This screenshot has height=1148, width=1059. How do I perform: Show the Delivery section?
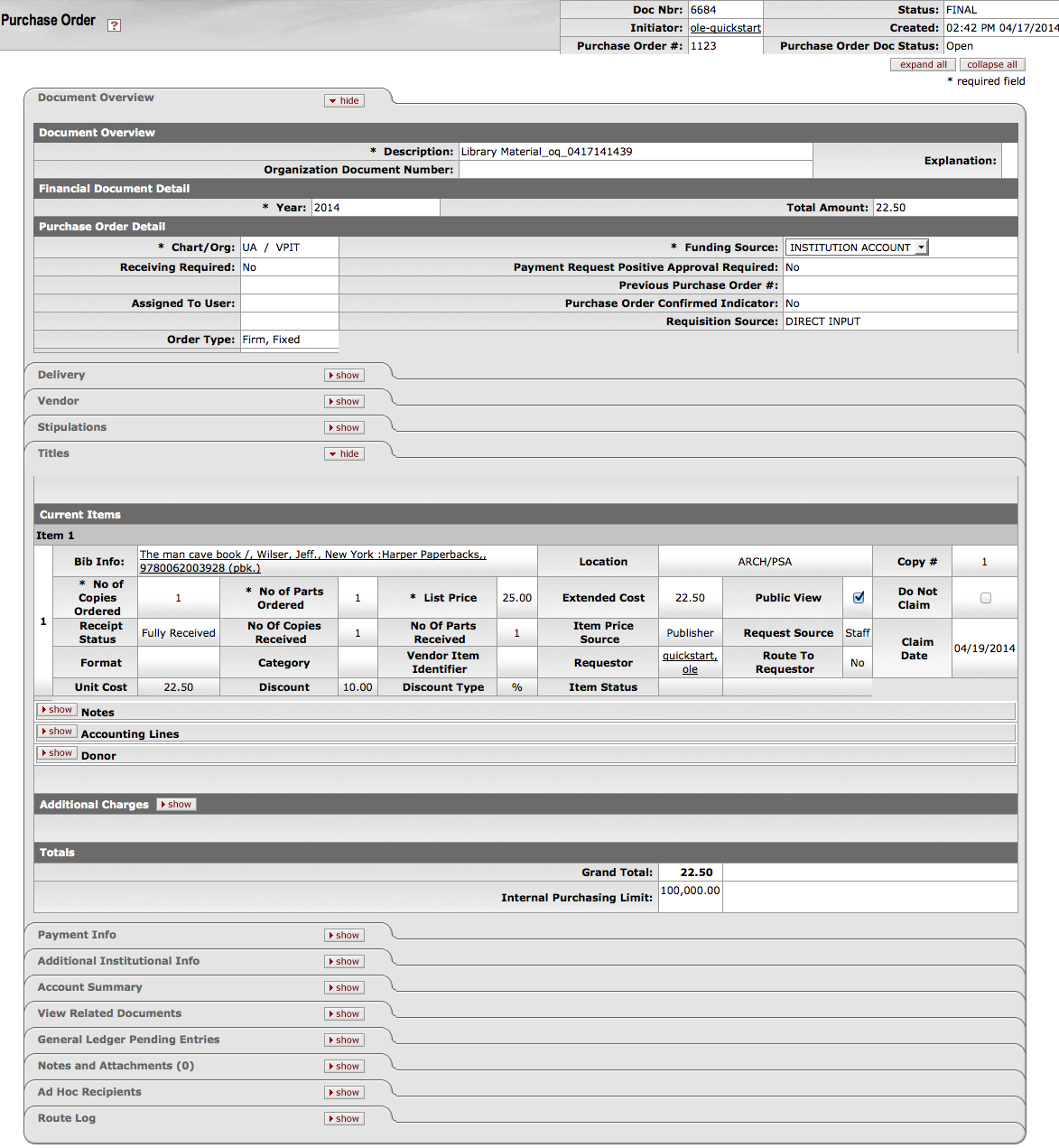click(x=344, y=375)
